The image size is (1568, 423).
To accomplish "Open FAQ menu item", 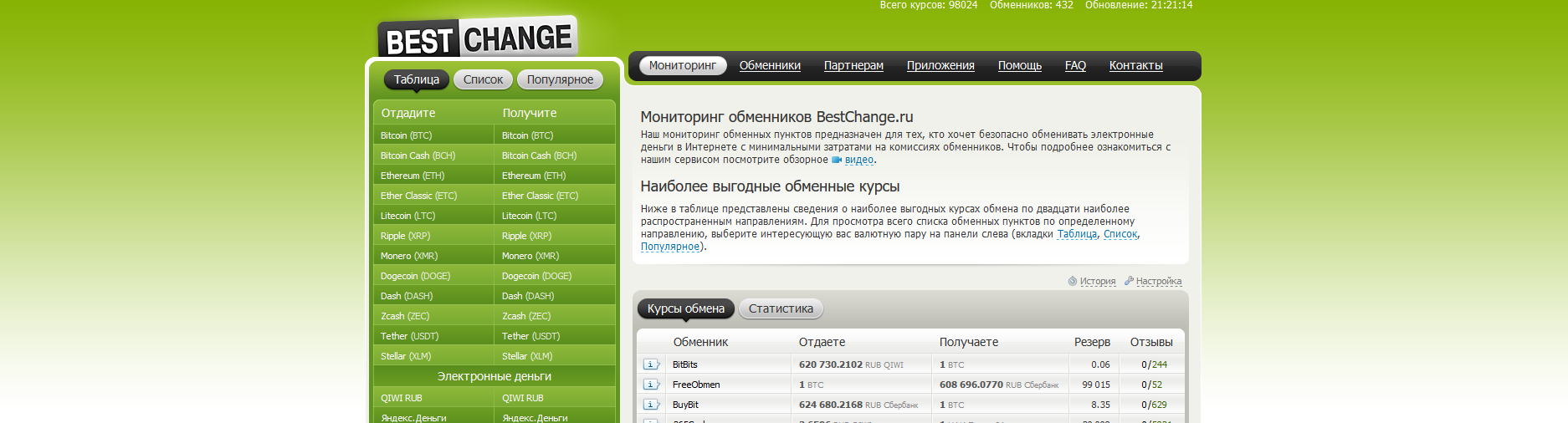I will click(x=1075, y=65).
